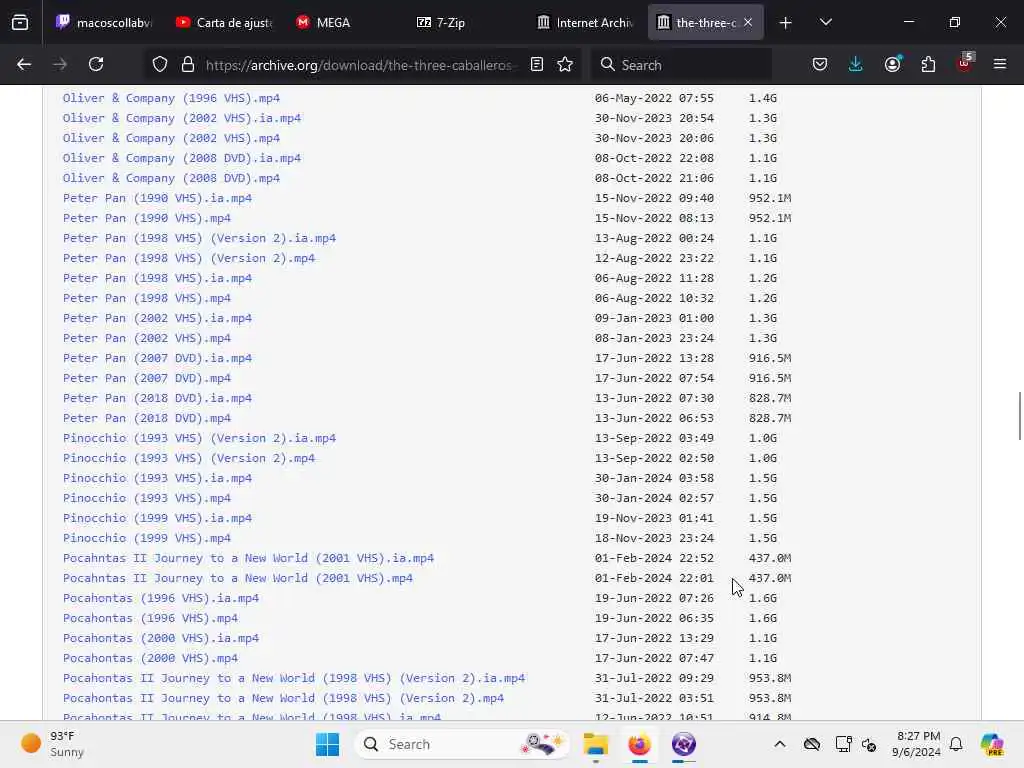This screenshot has width=1024, height=768.
Task: Open Oliver & Company (2008 DVD).mp4
Action: pos(171,178)
